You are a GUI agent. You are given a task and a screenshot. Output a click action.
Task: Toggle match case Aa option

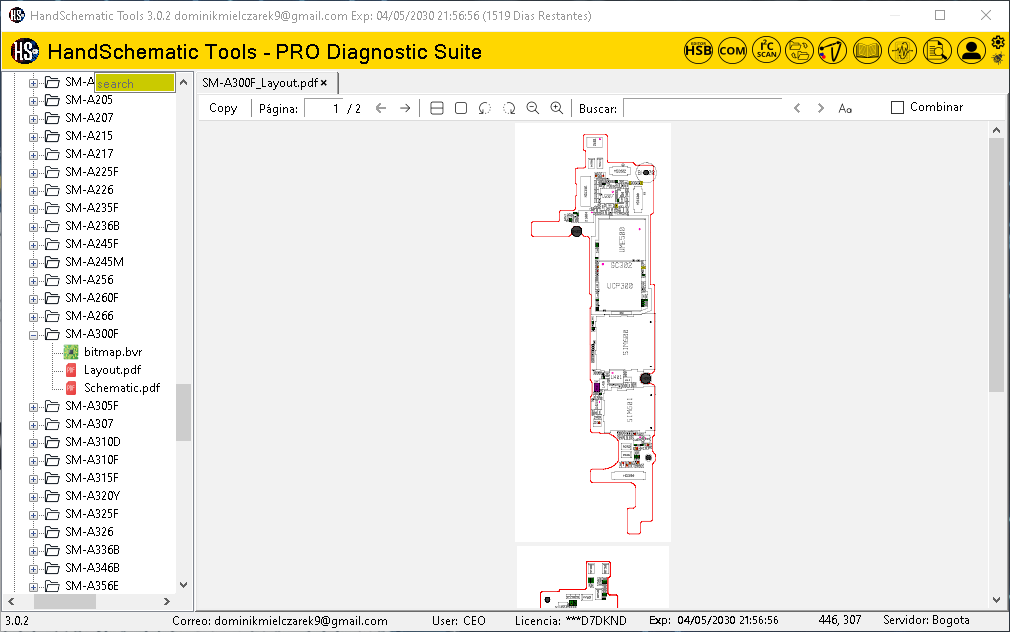pos(845,109)
